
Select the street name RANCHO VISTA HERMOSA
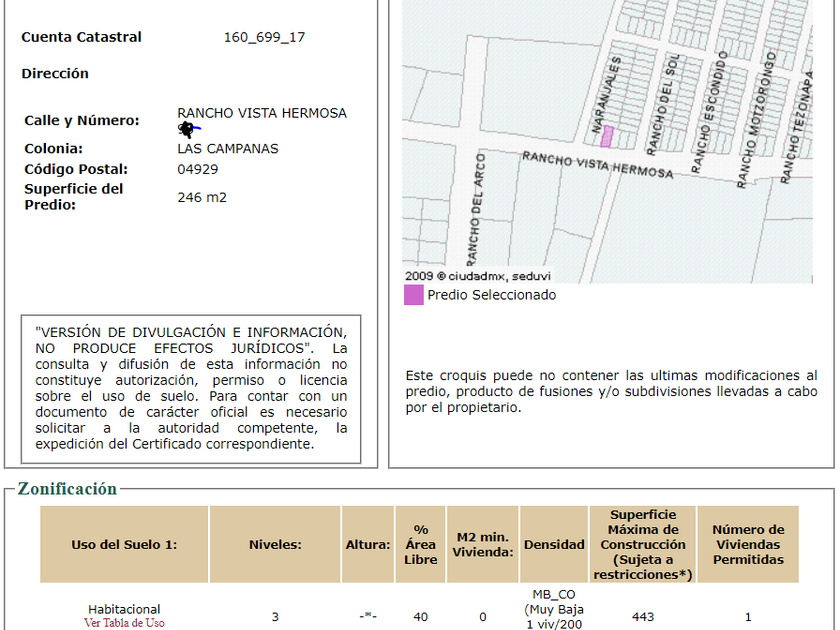click(x=262, y=113)
